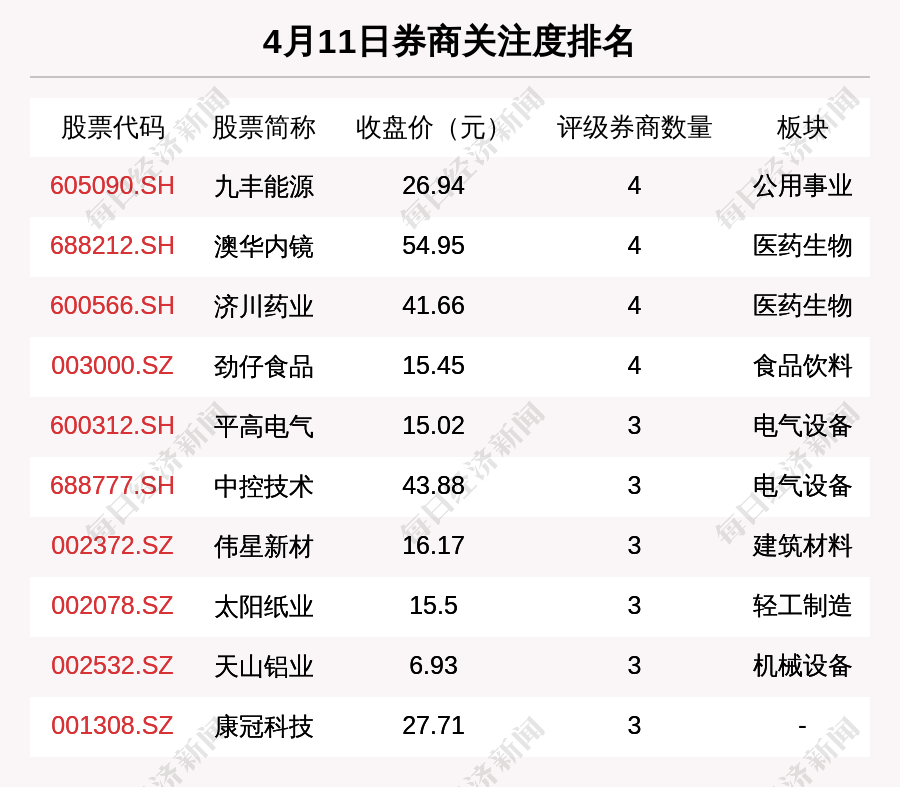Click broker count 3 in 康冠科技 row
This screenshot has height=787, width=900.
pyautogui.click(x=634, y=726)
